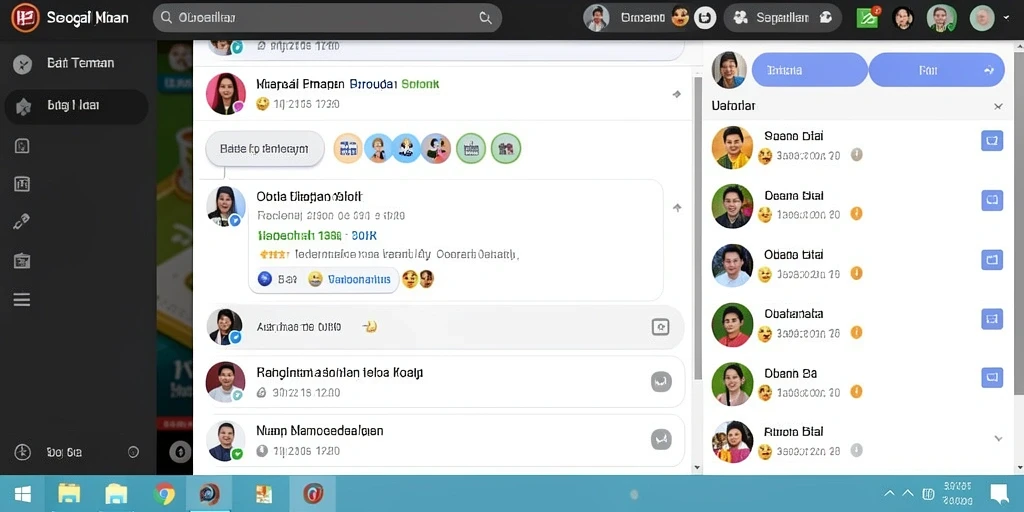Open first File Explorer taskbar icon
This screenshot has height=512, width=1024.
click(69, 494)
